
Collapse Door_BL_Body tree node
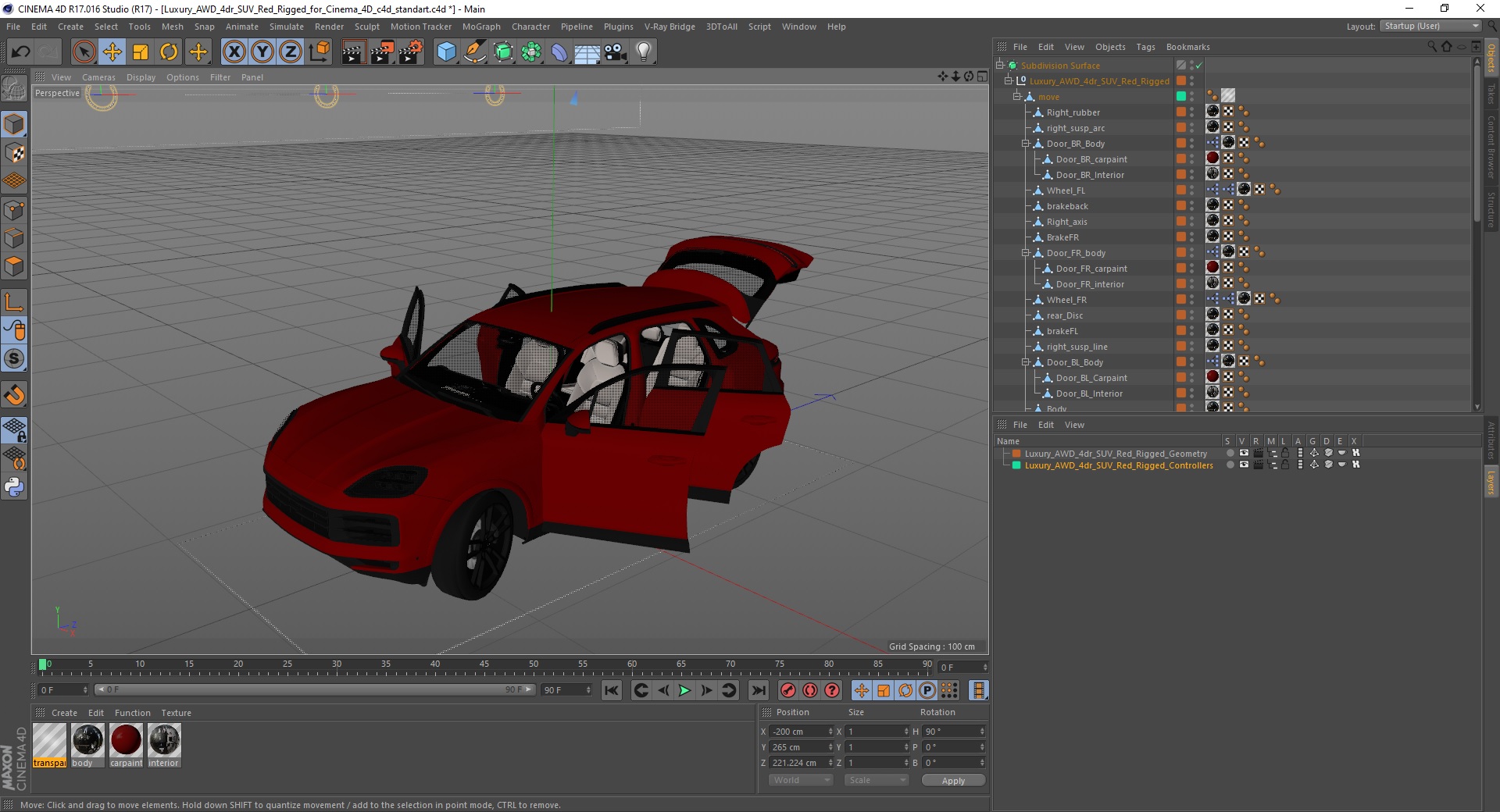click(1026, 362)
